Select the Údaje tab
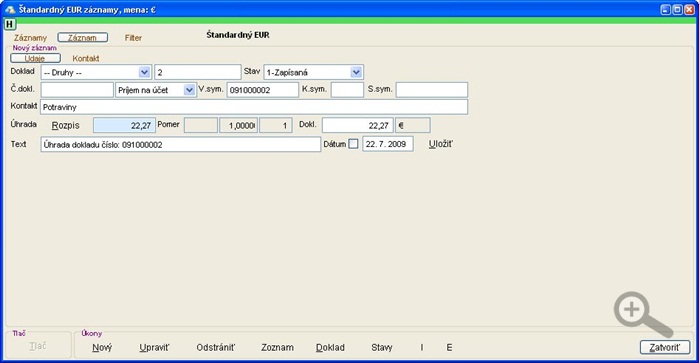Viewport: 699px width, 363px height. click(x=35, y=58)
